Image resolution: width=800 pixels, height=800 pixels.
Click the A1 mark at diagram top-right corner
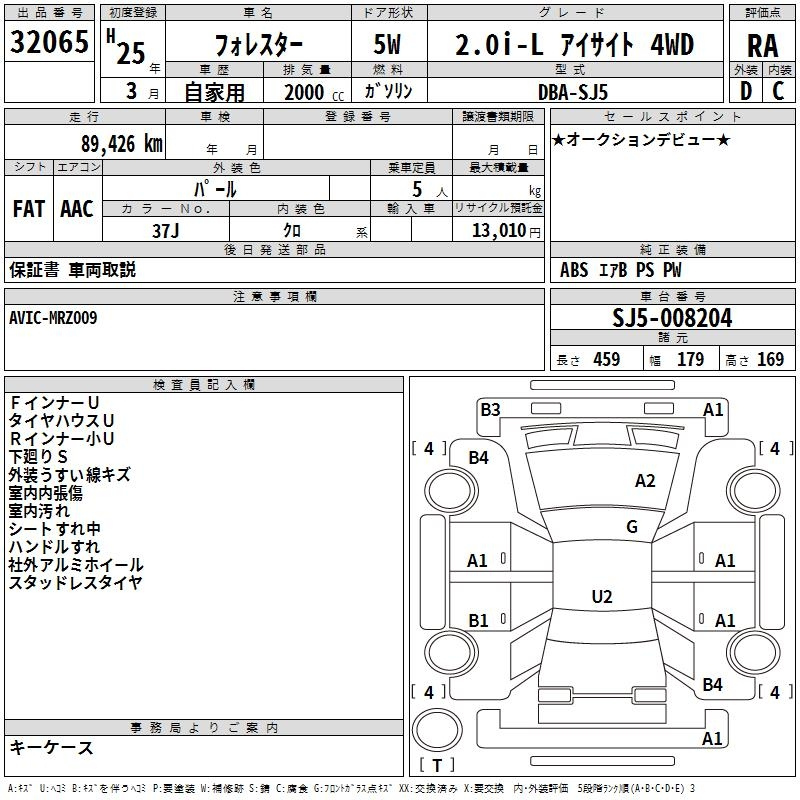coord(713,409)
